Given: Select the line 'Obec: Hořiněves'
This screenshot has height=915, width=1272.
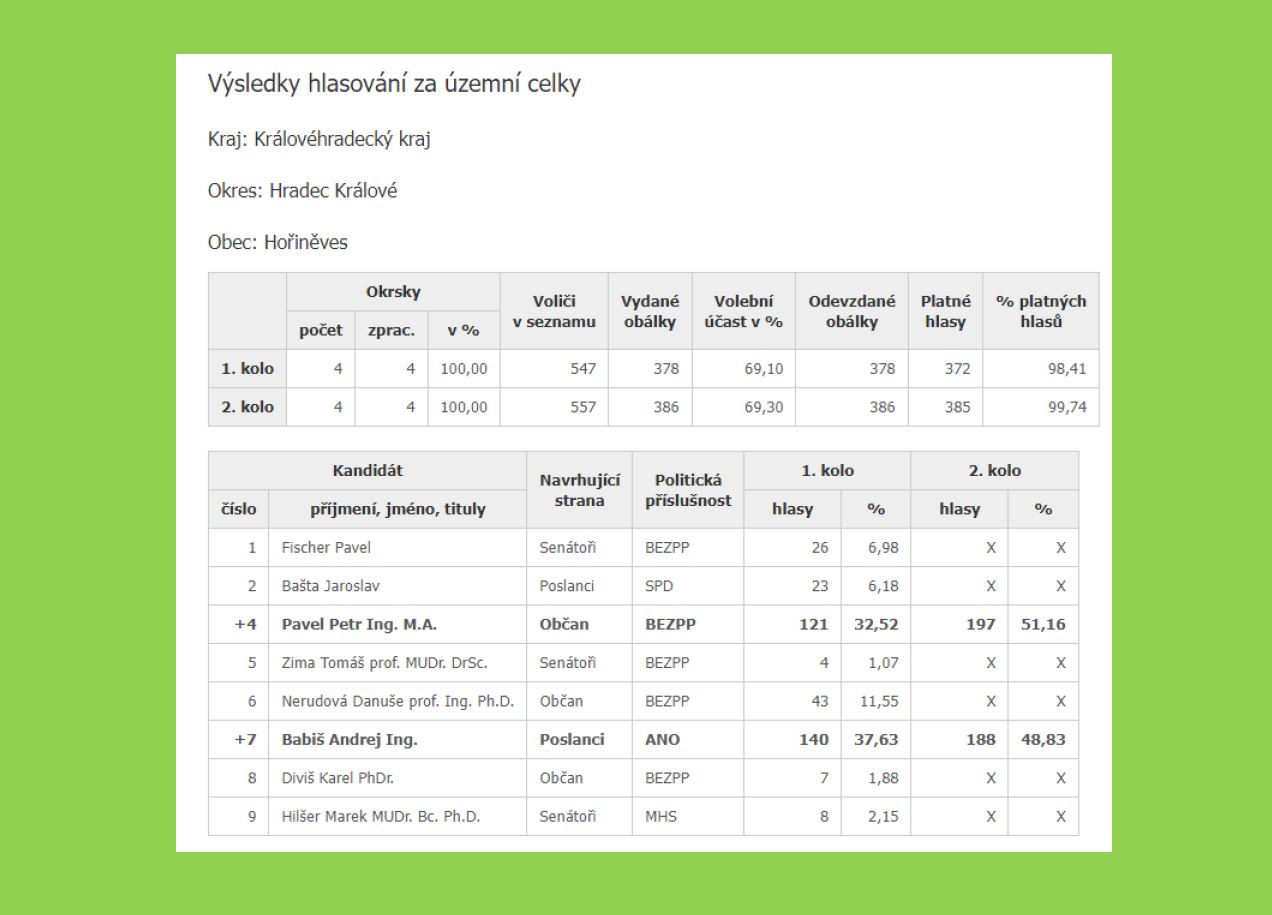Looking at the screenshot, I should point(278,242).
